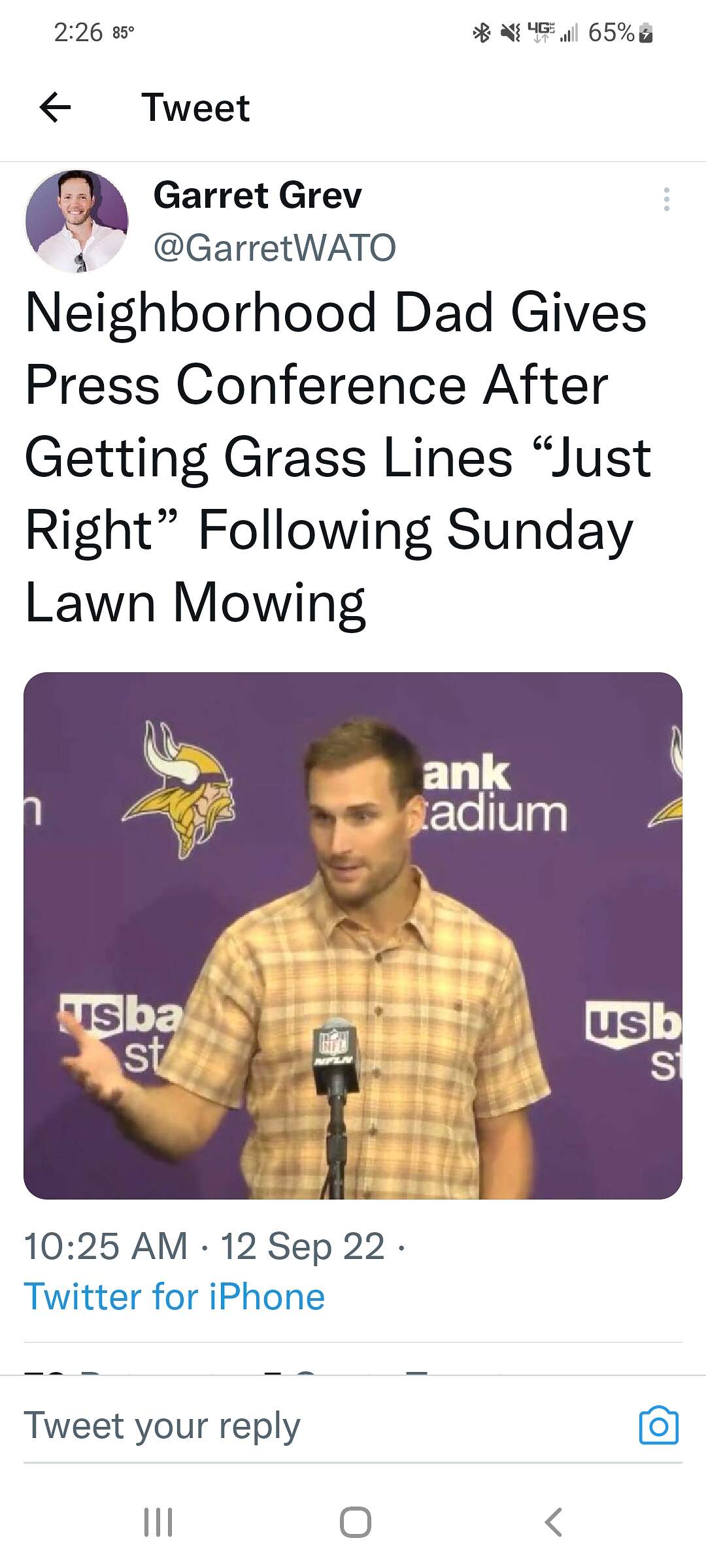Click the Twitter for iPhone link
Image resolution: width=706 pixels, height=1568 pixels.
[175, 1297]
